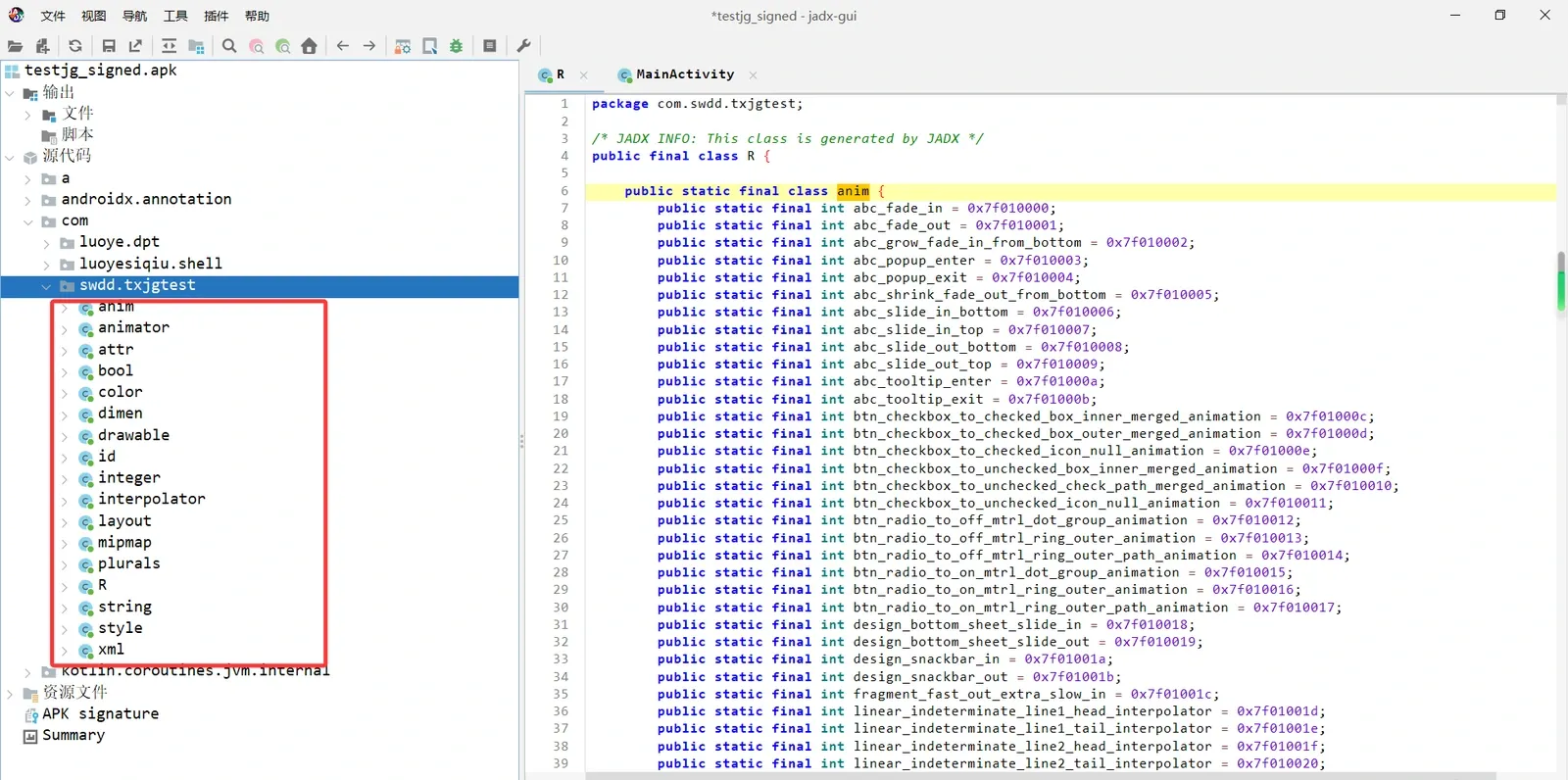Image resolution: width=1568 pixels, height=780 pixels.
Task: Click the deobfuscation toolbar icon
Action: coord(403,46)
